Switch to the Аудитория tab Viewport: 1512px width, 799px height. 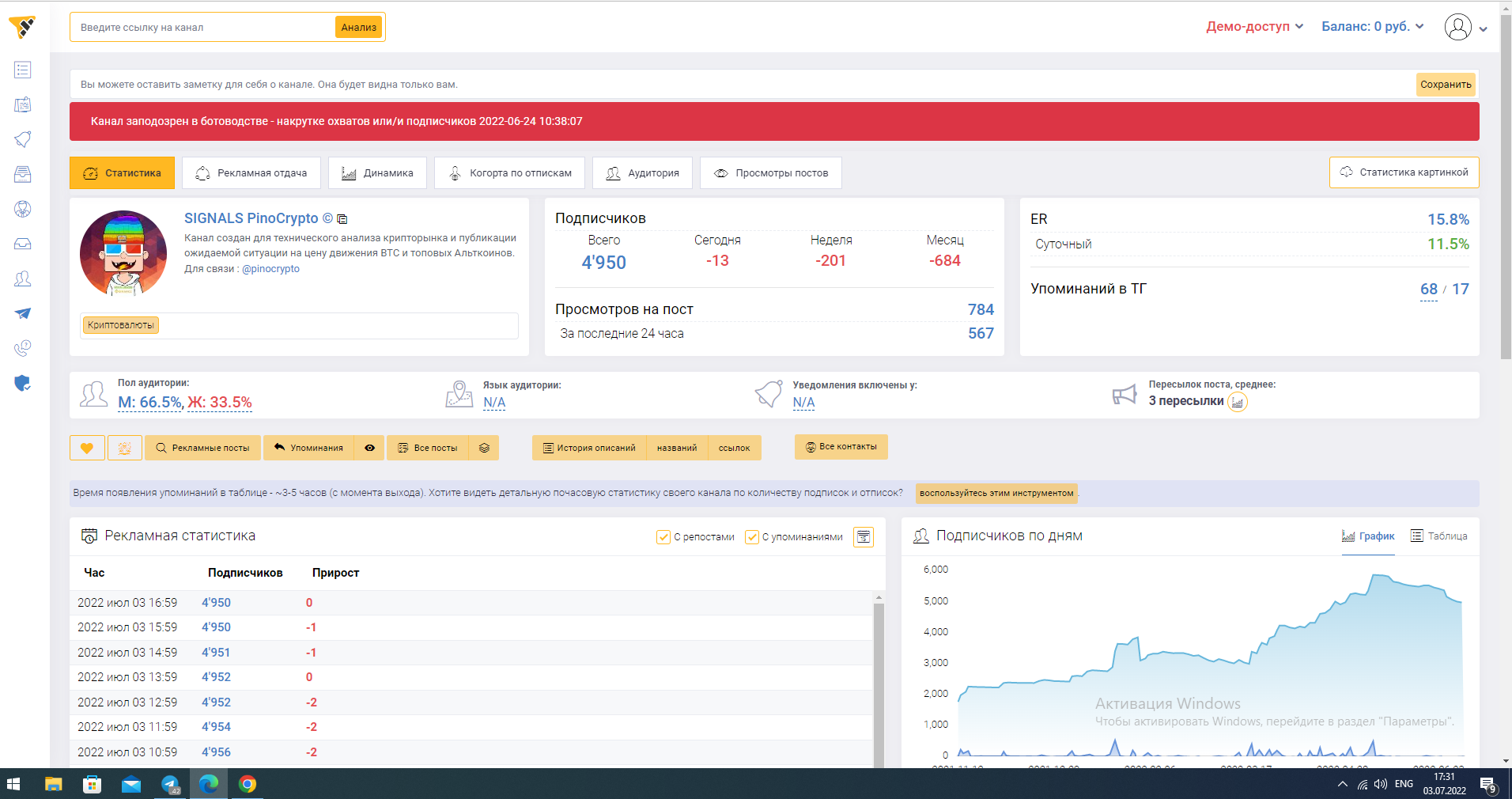[x=642, y=173]
